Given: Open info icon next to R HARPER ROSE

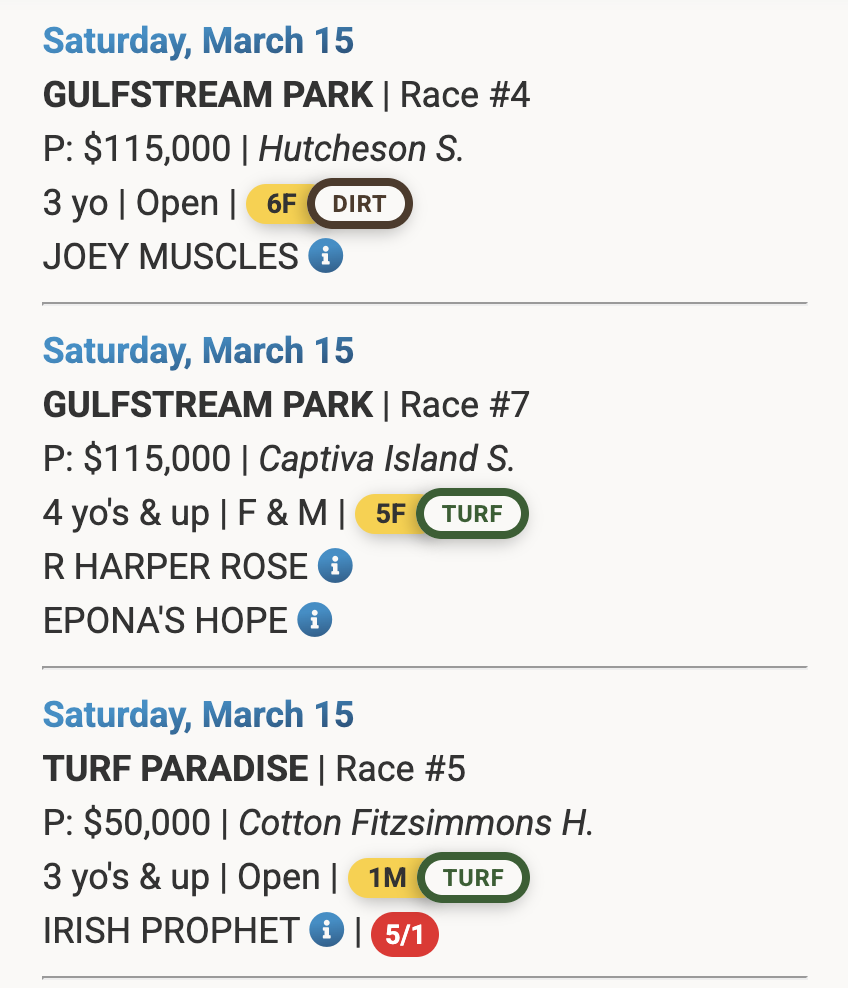Looking at the screenshot, I should pyautogui.click(x=335, y=567).
